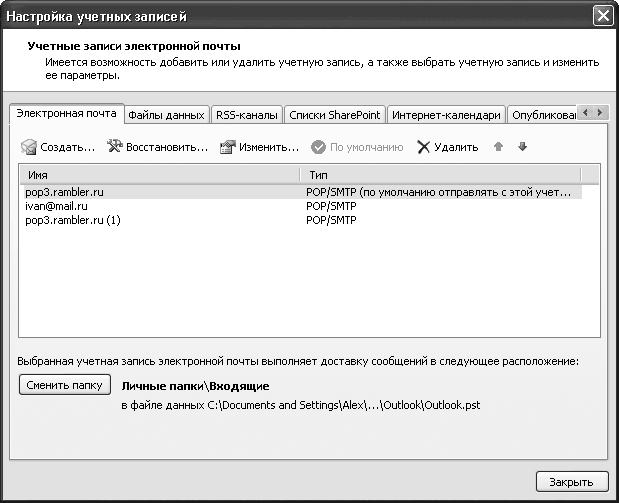This screenshot has height=503, width=619.
Task: Select the Электронная почта tab
Action: click(x=67, y=114)
